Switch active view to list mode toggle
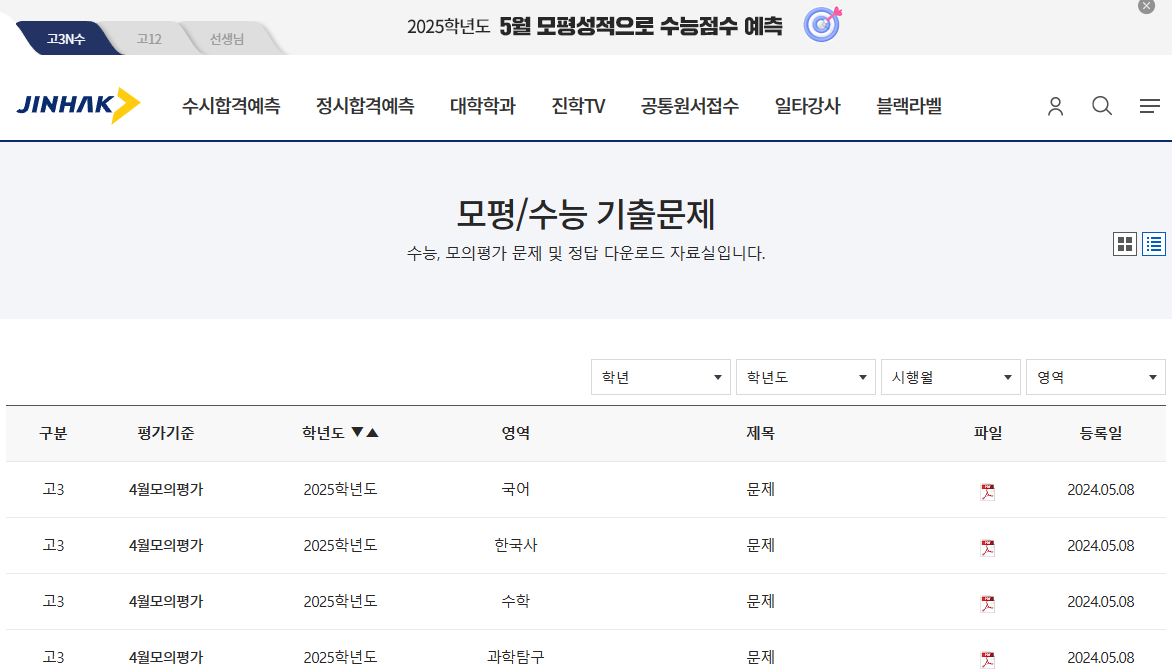This screenshot has width=1172, height=671. pos(1153,243)
